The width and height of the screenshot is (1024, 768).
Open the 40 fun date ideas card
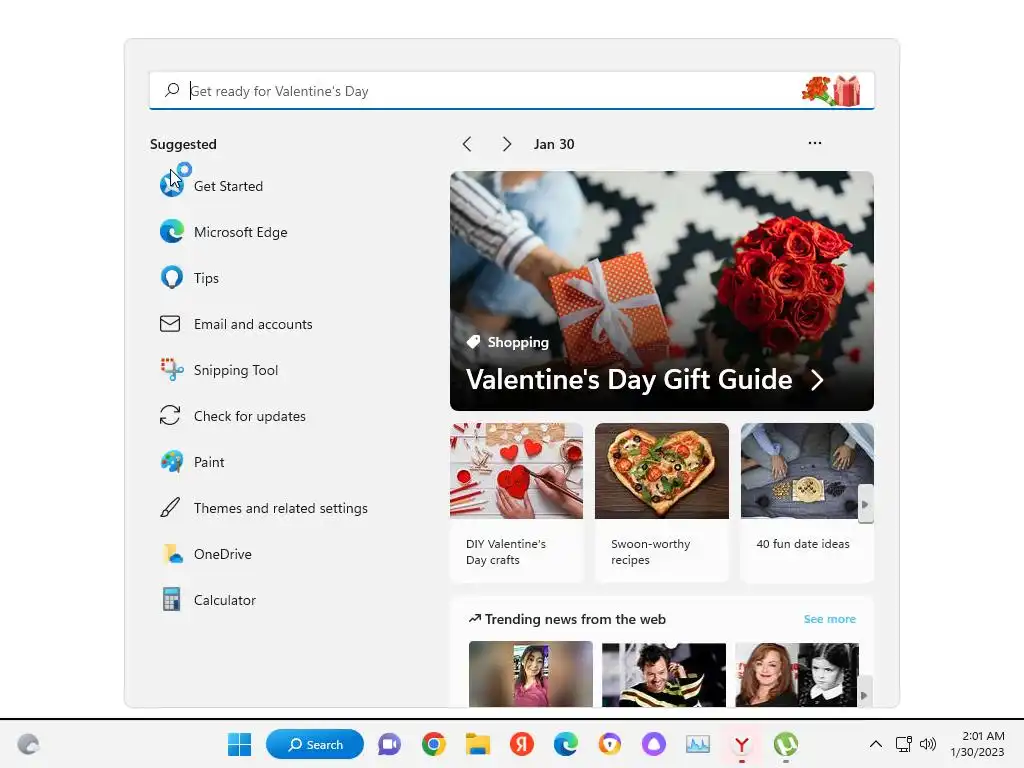[x=807, y=502]
